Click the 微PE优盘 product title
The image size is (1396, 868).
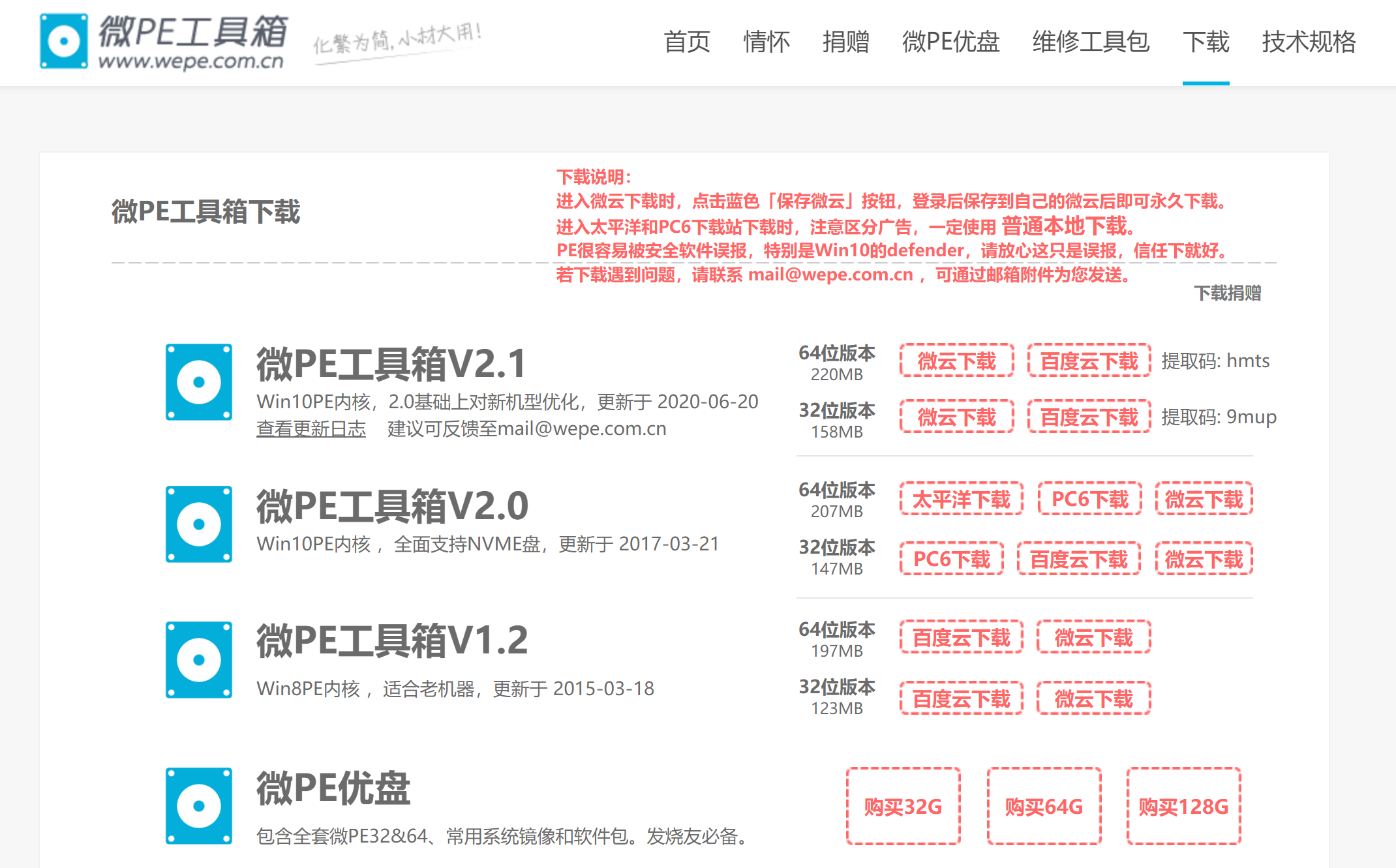333,788
